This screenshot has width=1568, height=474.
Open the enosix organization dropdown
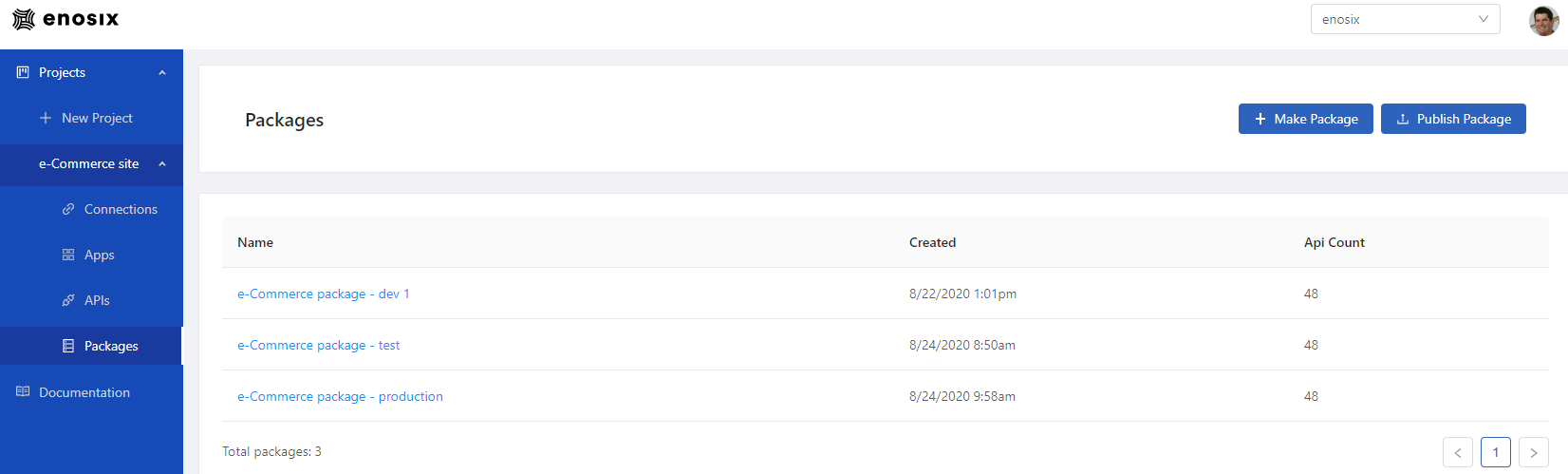(x=1405, y=19)
